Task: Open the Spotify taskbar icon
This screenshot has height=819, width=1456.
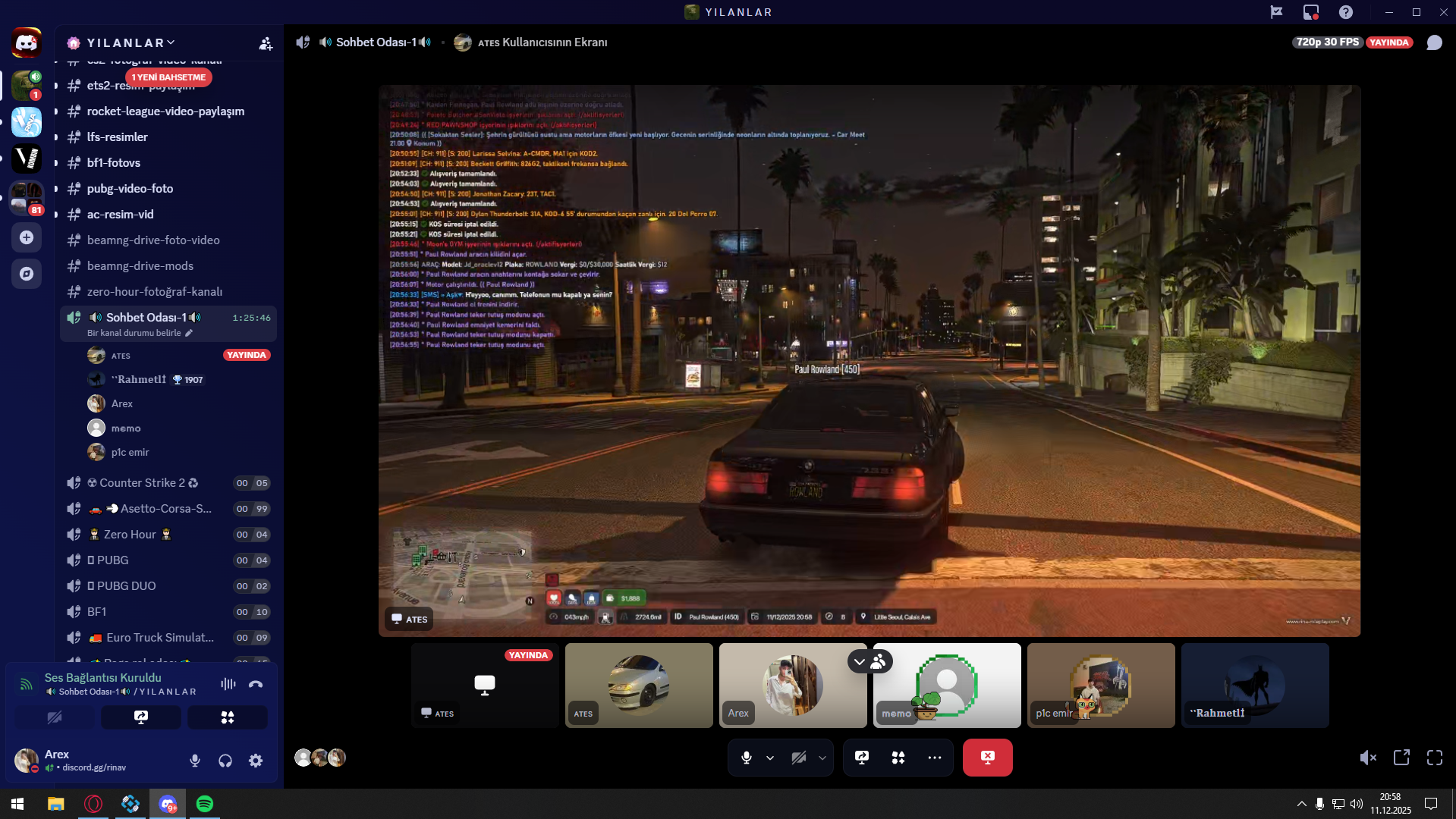Action: [x=205, y=804]
